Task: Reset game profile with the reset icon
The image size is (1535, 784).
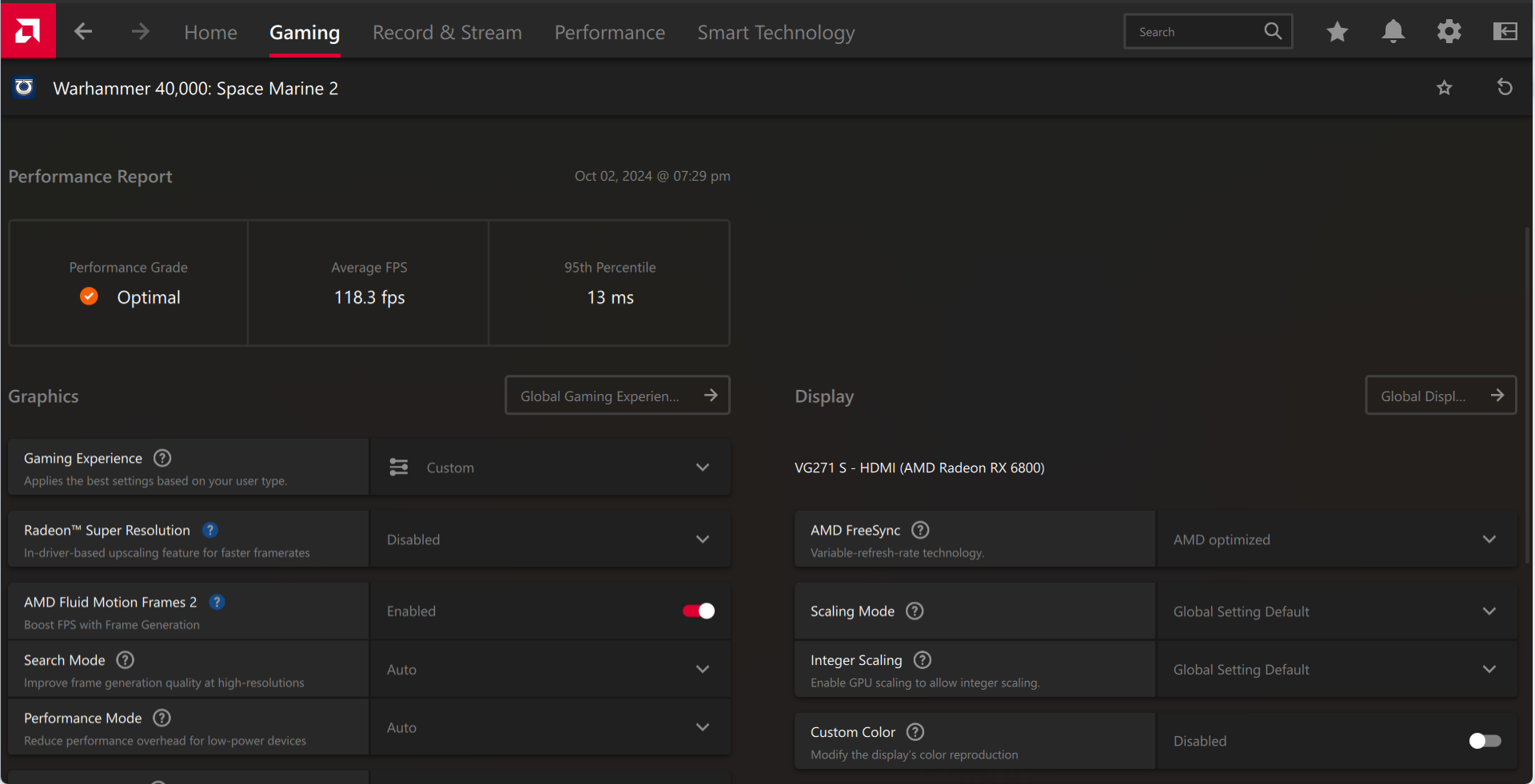Action: pyautogui.click(x=1505, y=87)
